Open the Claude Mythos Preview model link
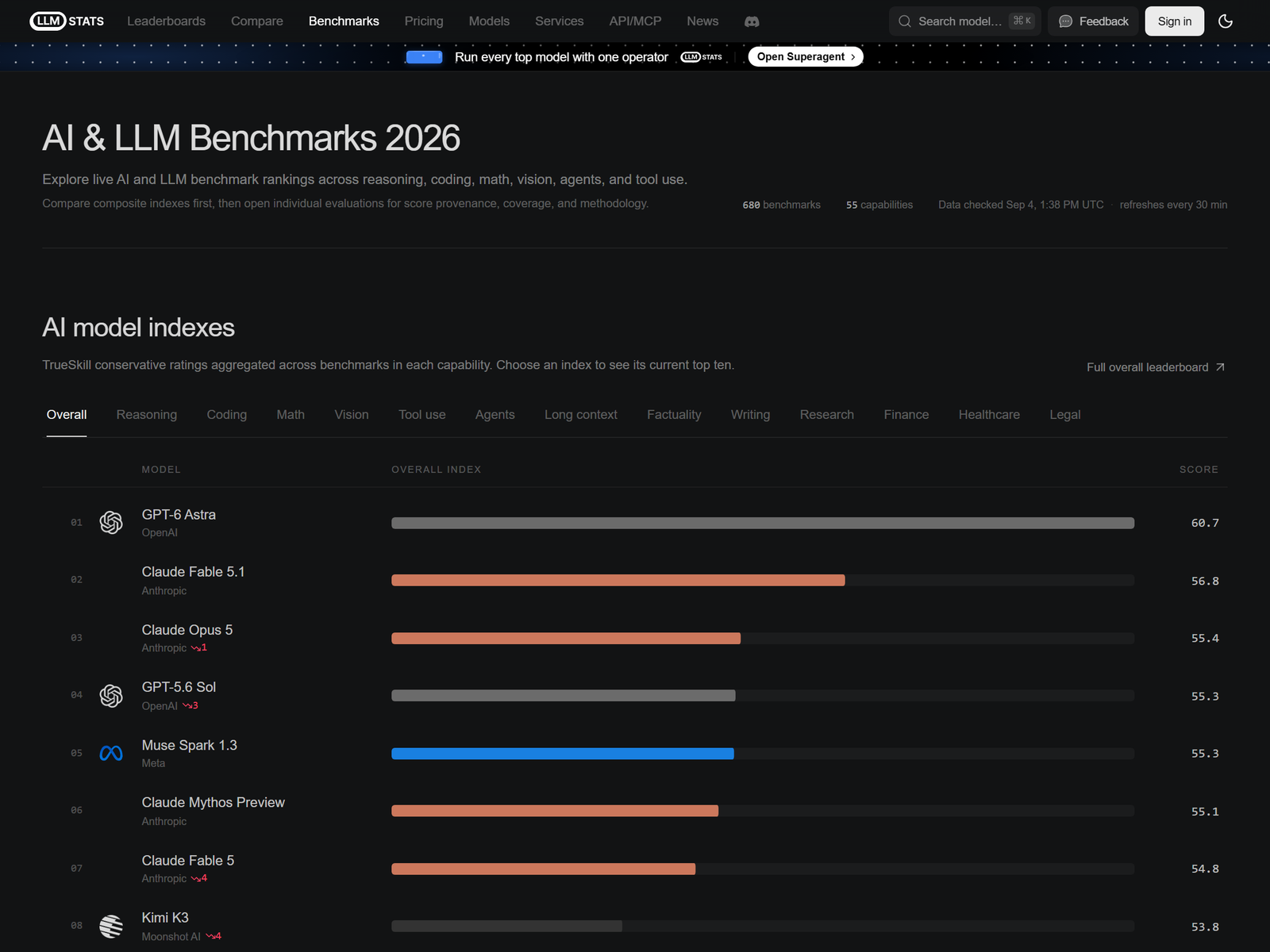Viewport: 1270px width, 952px height. coord(214,803)
